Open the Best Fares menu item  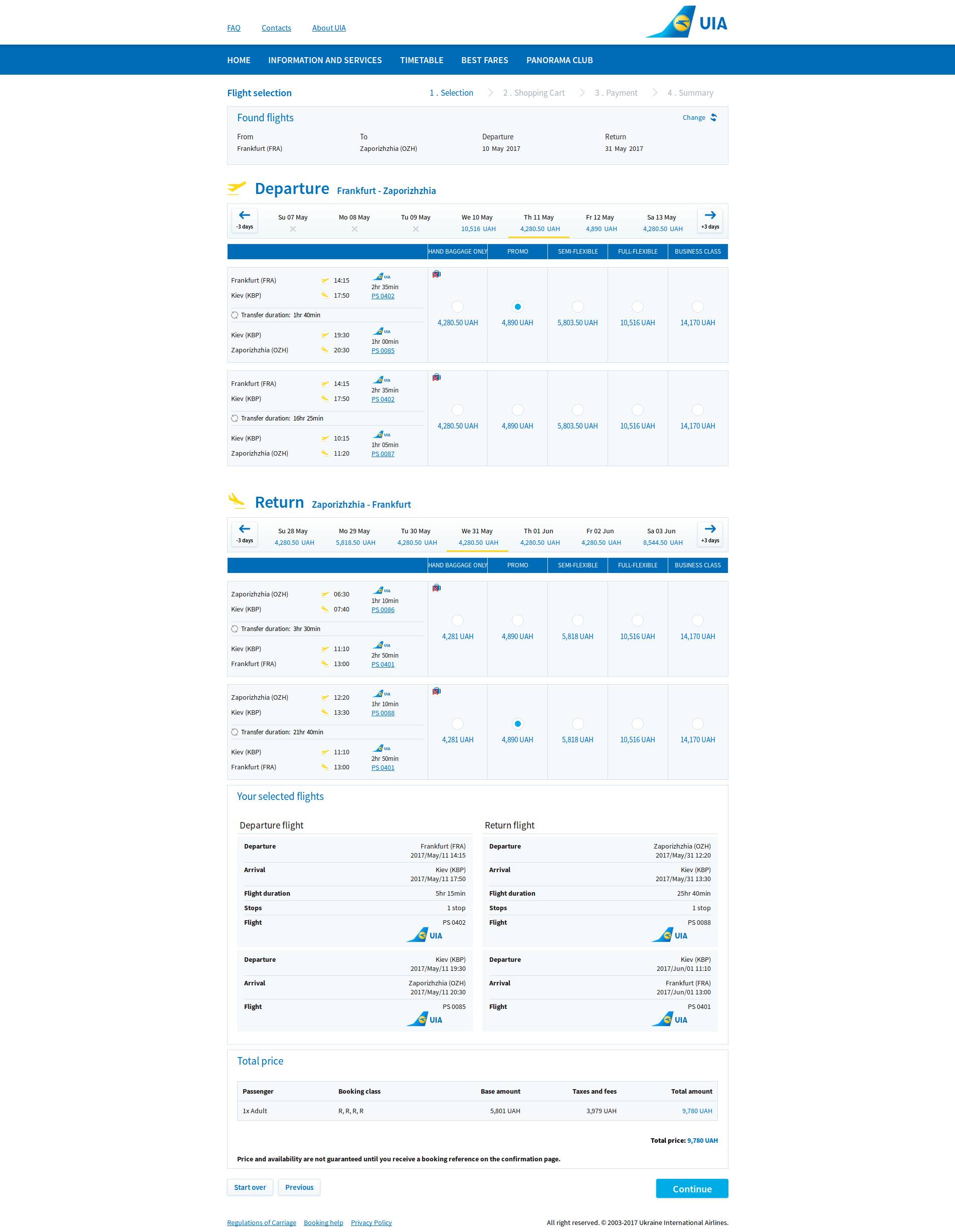[485, 60]
